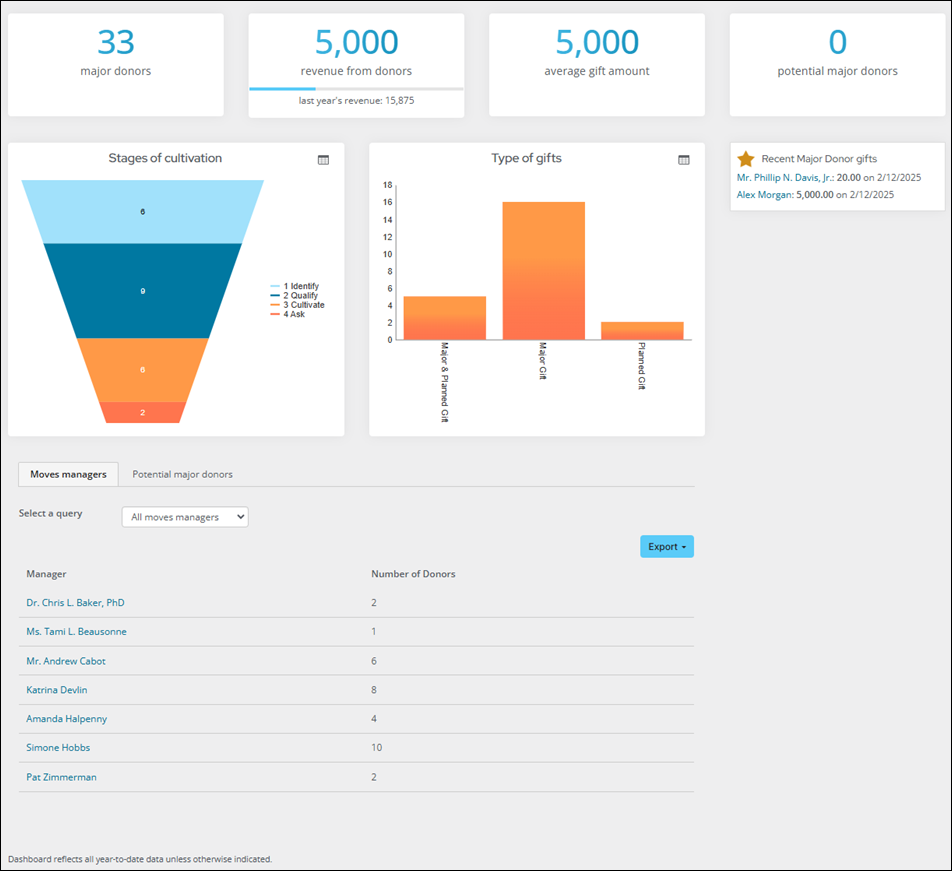Click the tallest Major Gift bar

543,271
